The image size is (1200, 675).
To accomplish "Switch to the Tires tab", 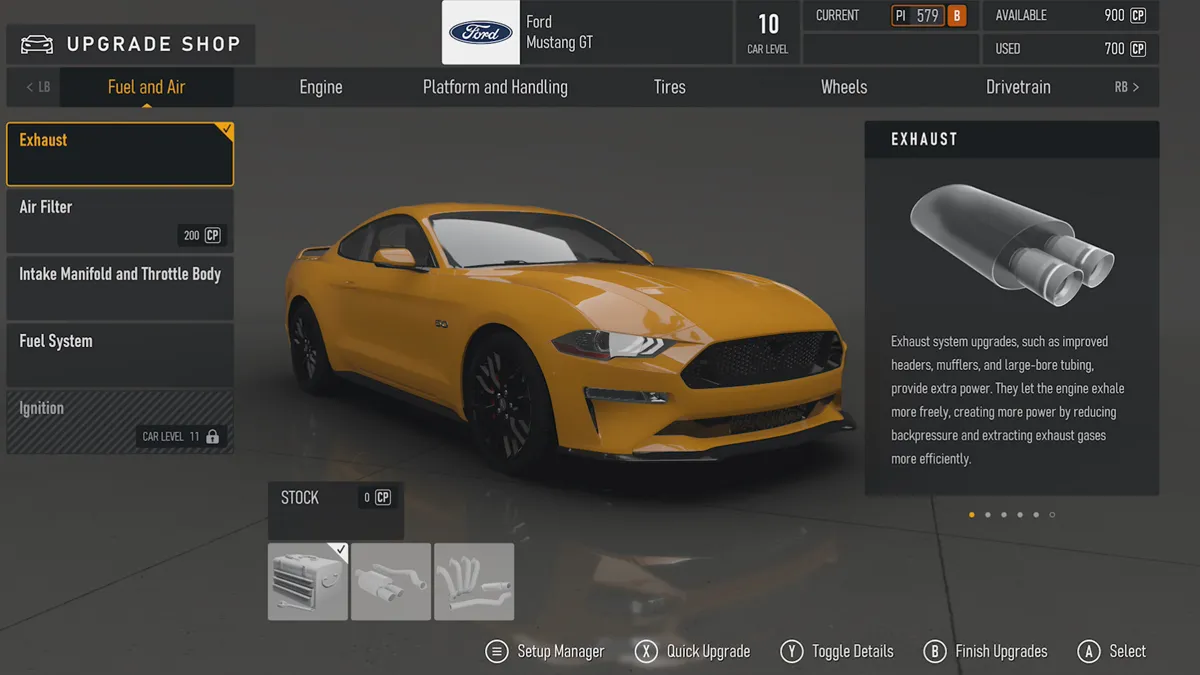I will 670,87.
